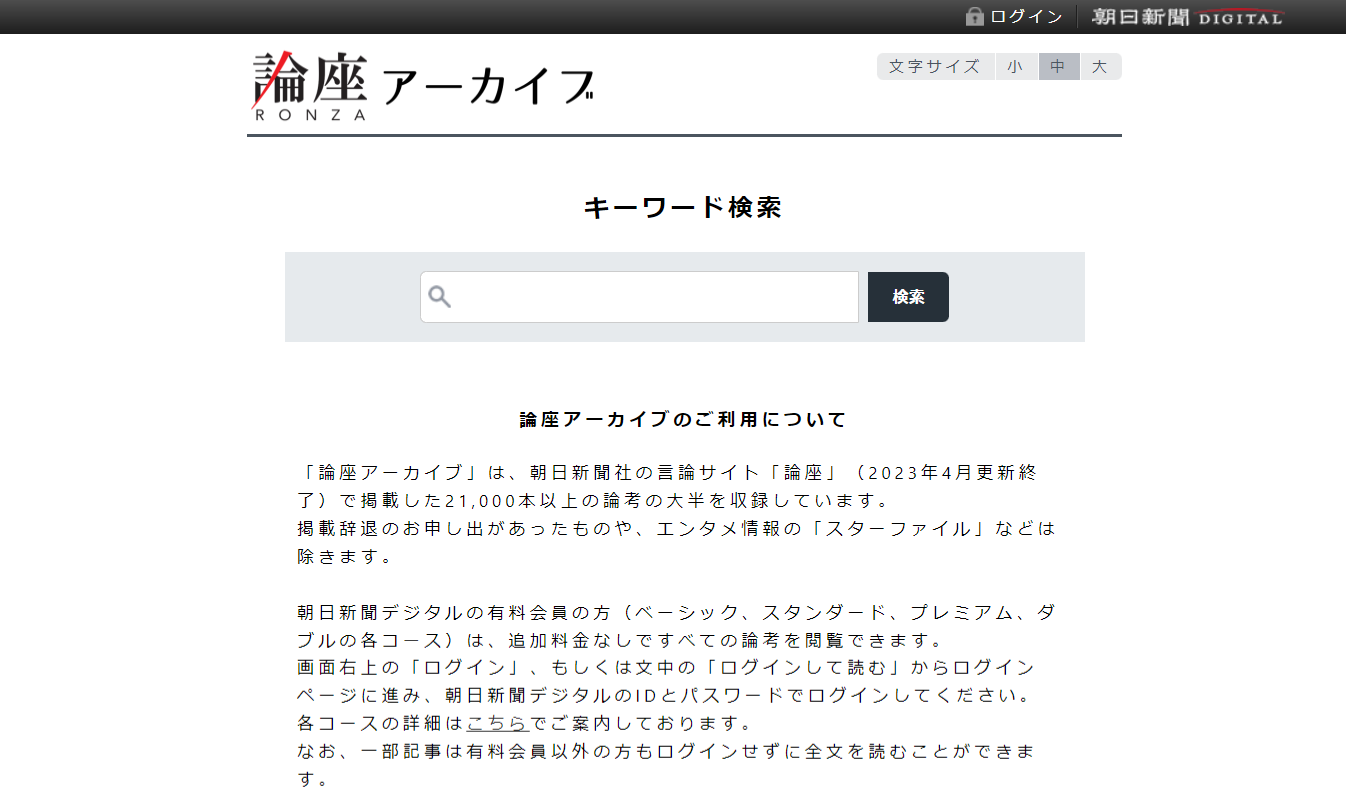Image resolution: width=1346 pixels, height=806 pixels.
Task: Focus the keyword search input field
Action: (x=640, y=297)
